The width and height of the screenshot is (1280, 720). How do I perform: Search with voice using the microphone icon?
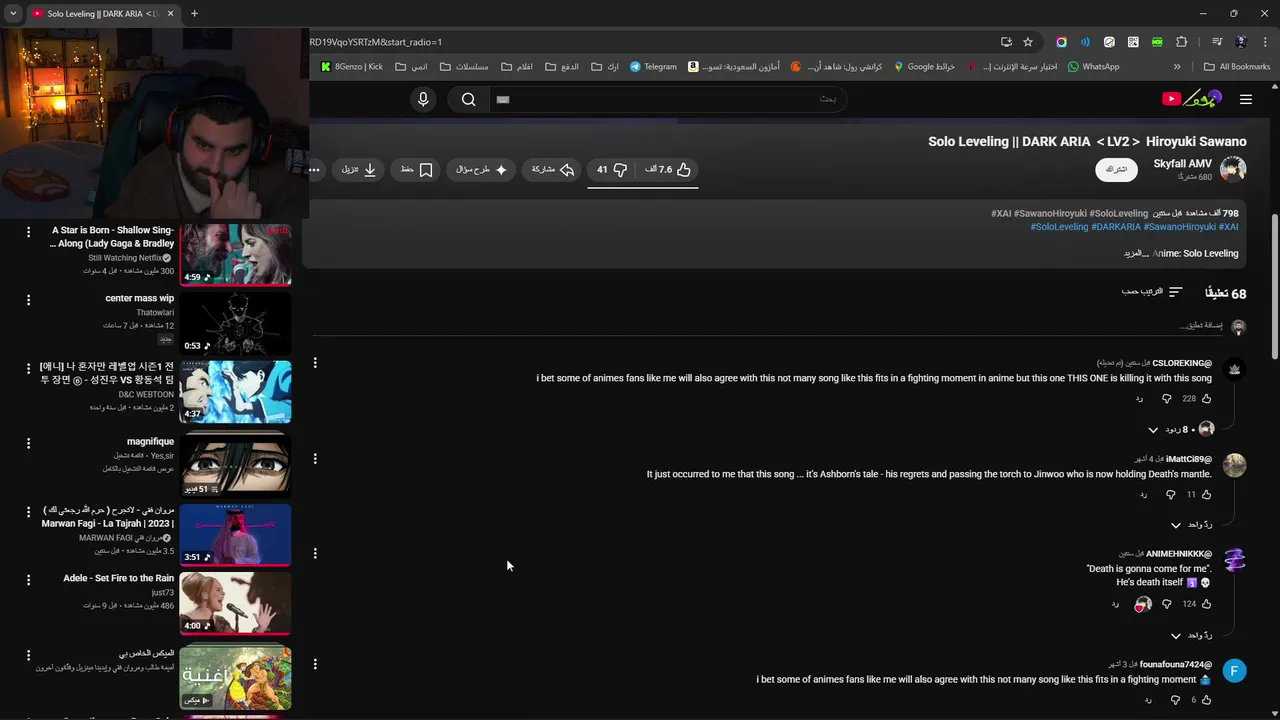pos(423,99)
